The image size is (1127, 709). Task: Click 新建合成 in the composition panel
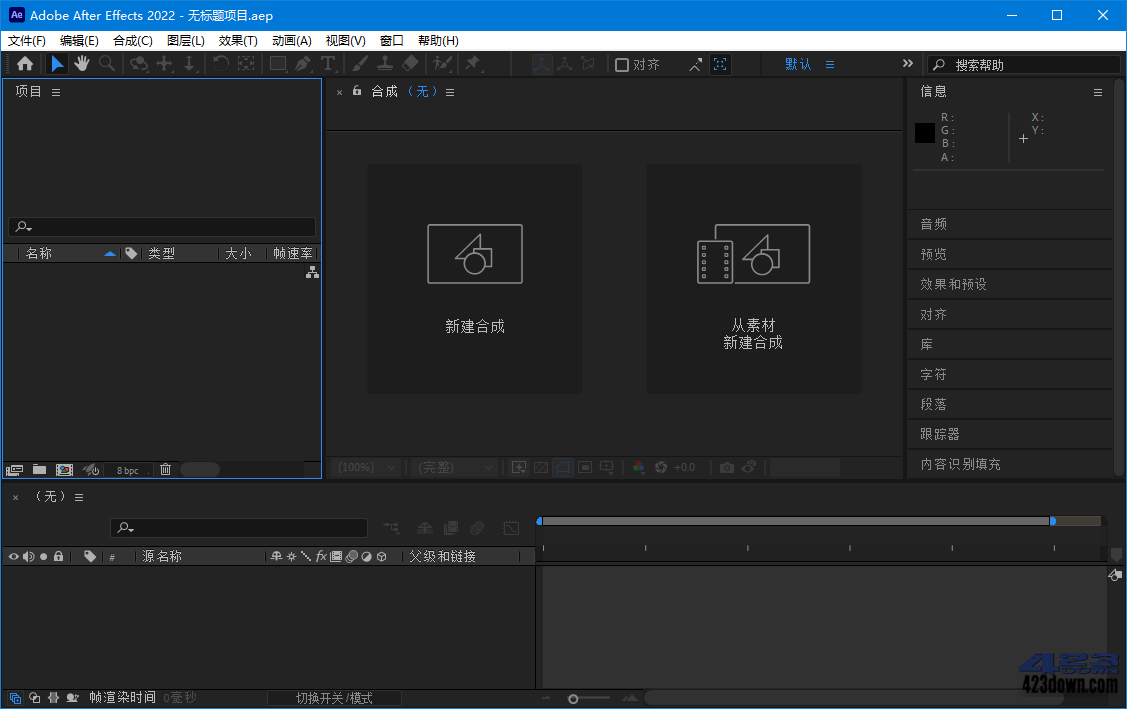coord(474,278)
